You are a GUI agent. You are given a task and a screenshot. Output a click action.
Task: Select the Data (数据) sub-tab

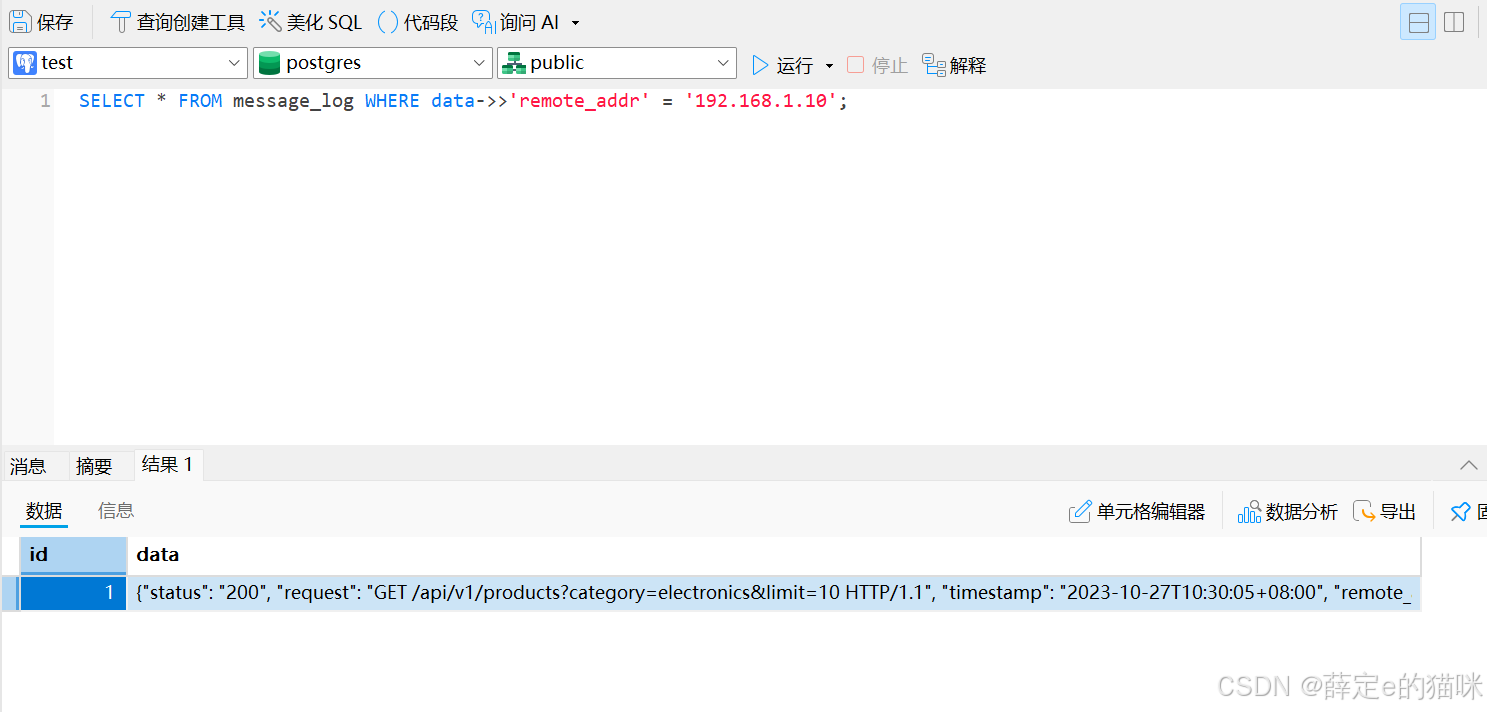pos(44,511)
